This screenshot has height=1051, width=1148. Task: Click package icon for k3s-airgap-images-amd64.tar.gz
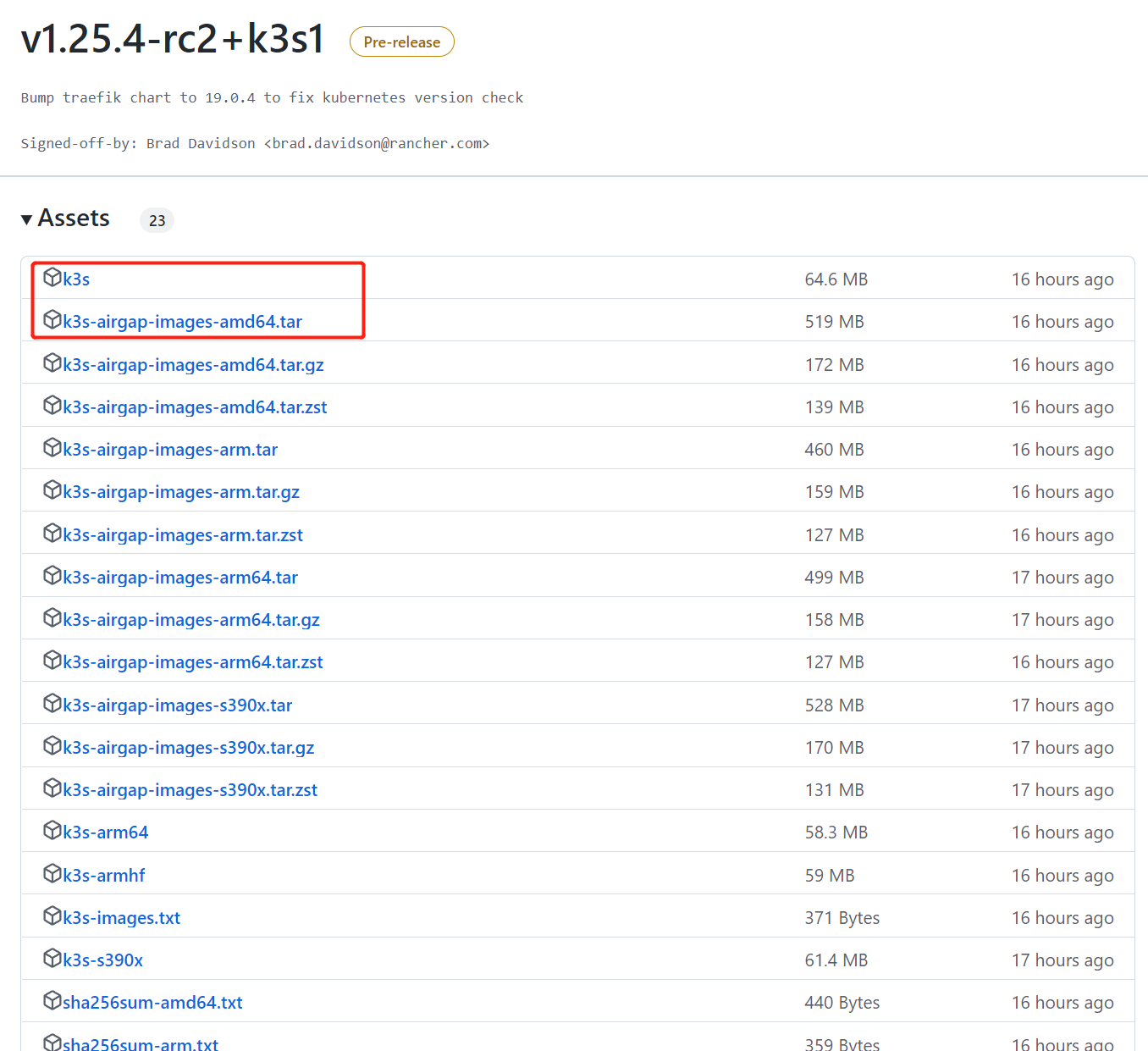tap(52, 362)
